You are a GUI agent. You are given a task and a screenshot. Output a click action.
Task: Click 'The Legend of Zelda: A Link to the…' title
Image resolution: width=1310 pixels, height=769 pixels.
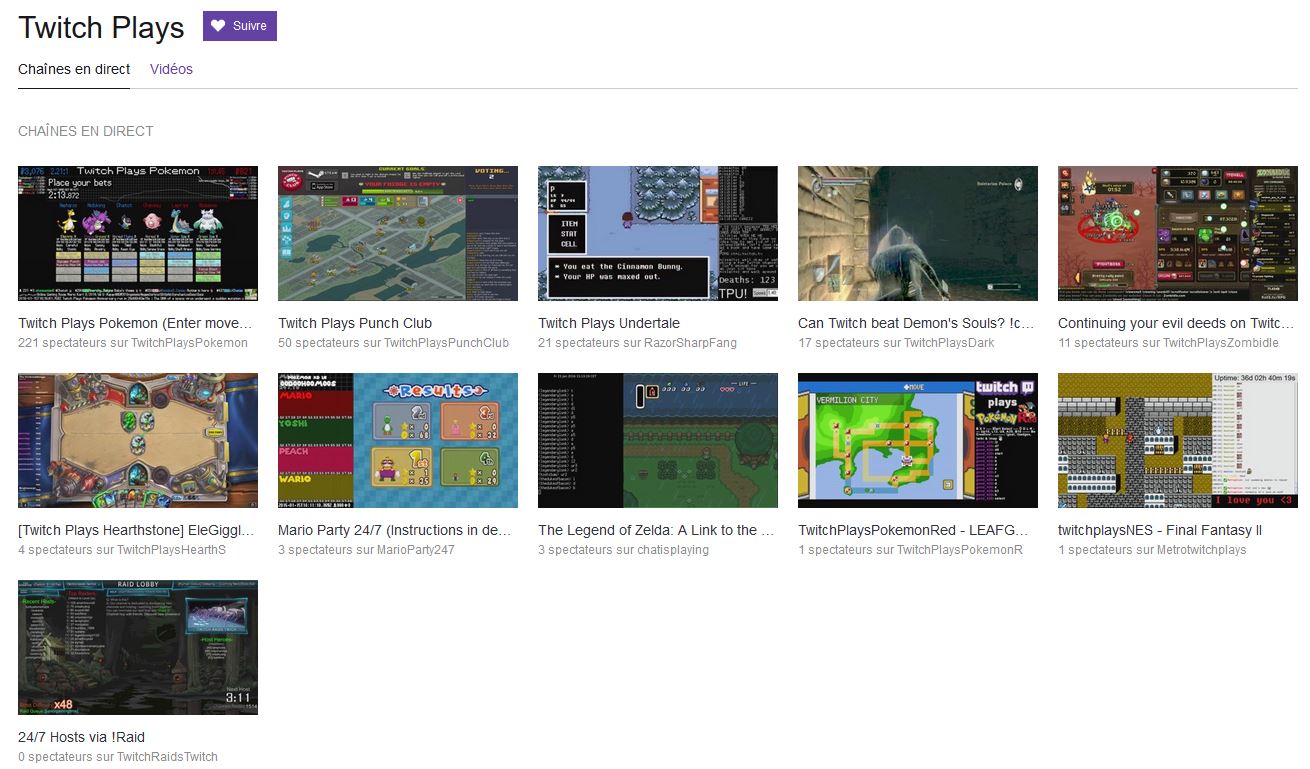coord(656,530)
